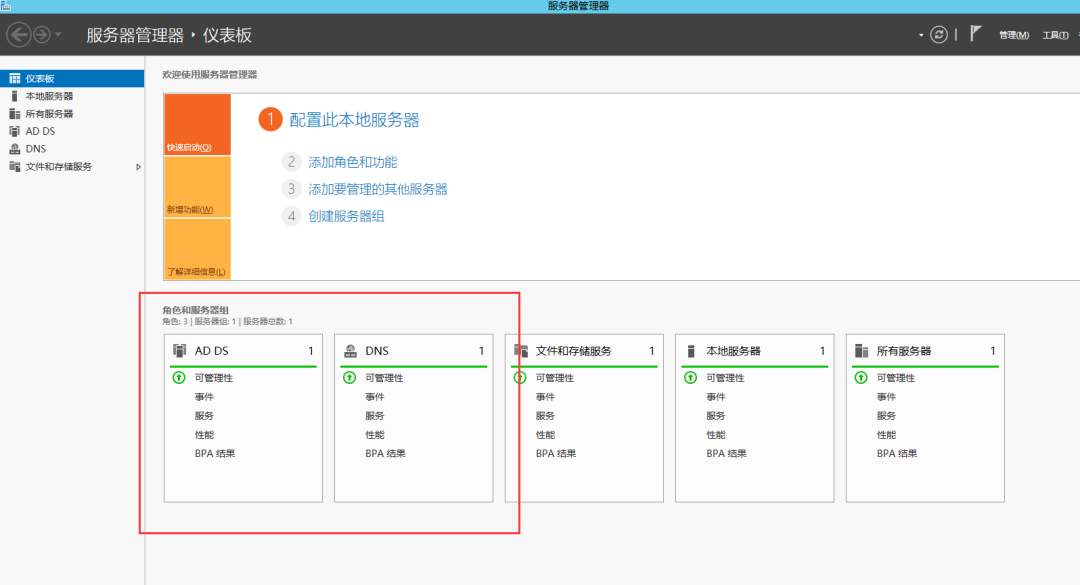Select 仪表板 in the sidebar
Viewport: 1080px width, 585px height.
pos(72,79)
